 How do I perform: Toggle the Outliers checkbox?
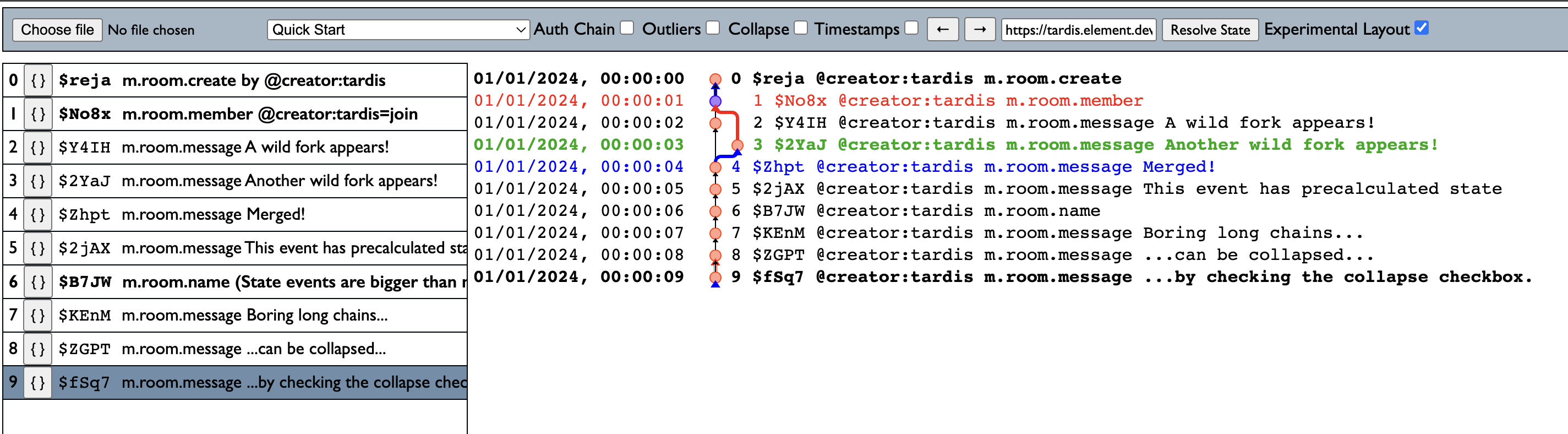pyautogui.click(x=713, y=28)
